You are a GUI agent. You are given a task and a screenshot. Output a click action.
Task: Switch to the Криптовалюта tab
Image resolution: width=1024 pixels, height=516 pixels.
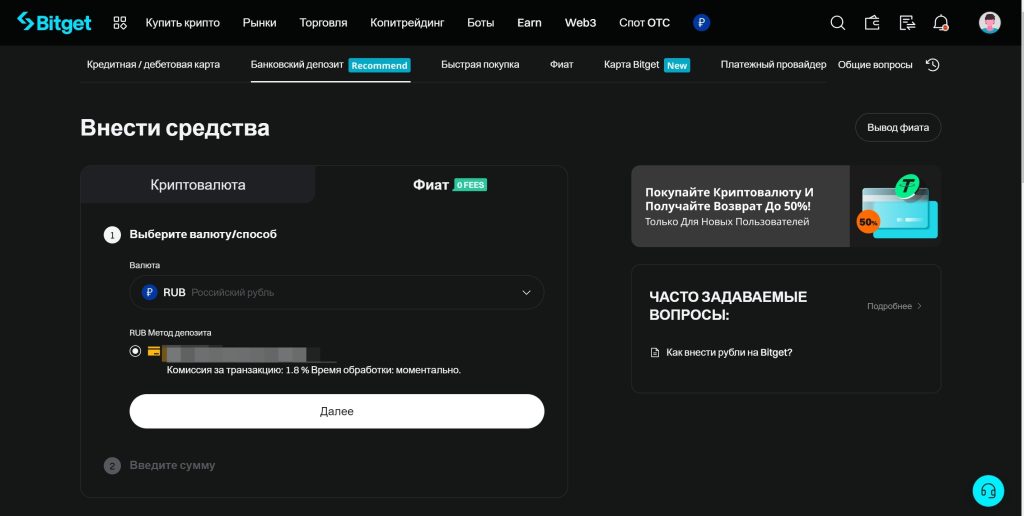click(198, 185)
